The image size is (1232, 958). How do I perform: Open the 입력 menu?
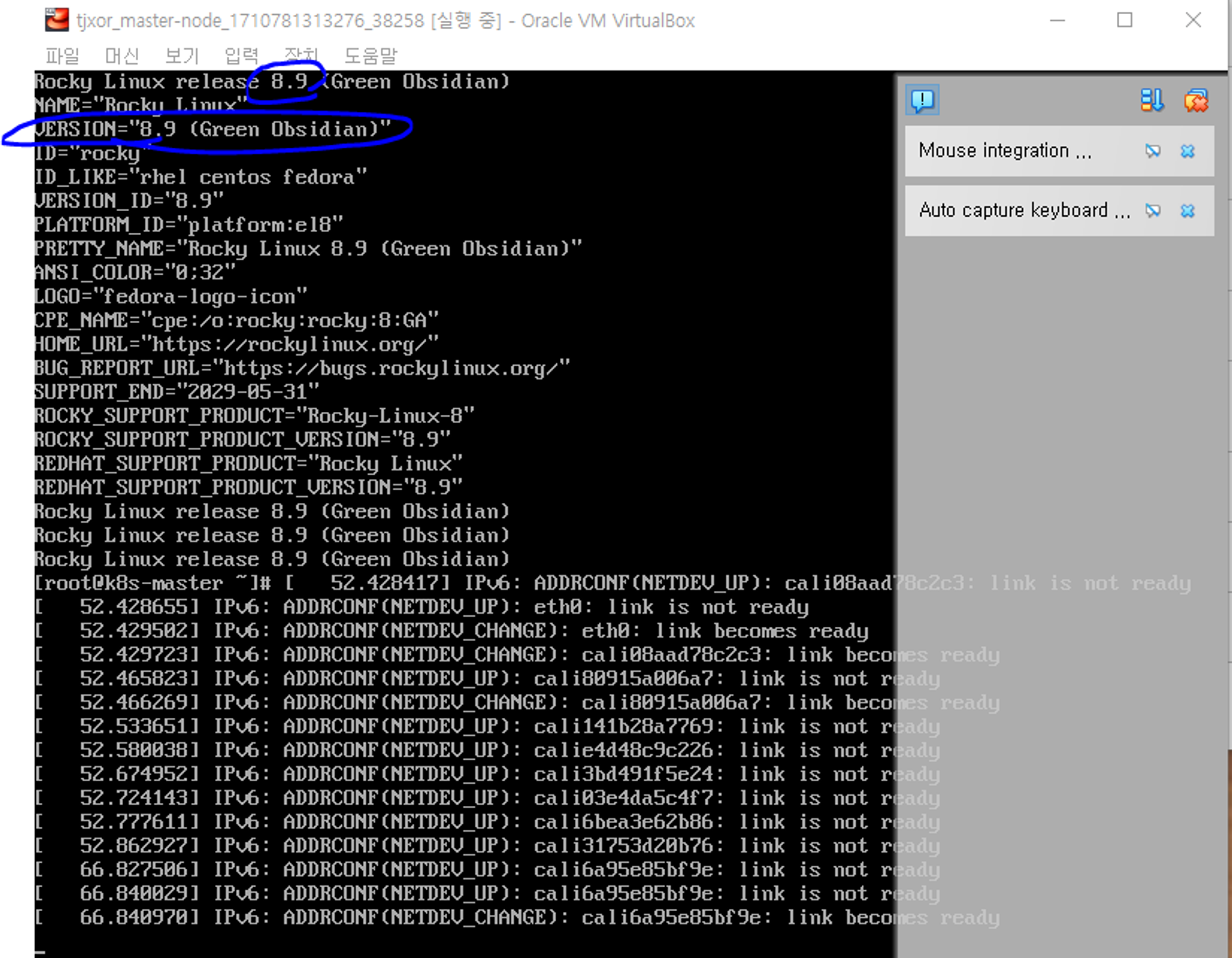(241, 56)
